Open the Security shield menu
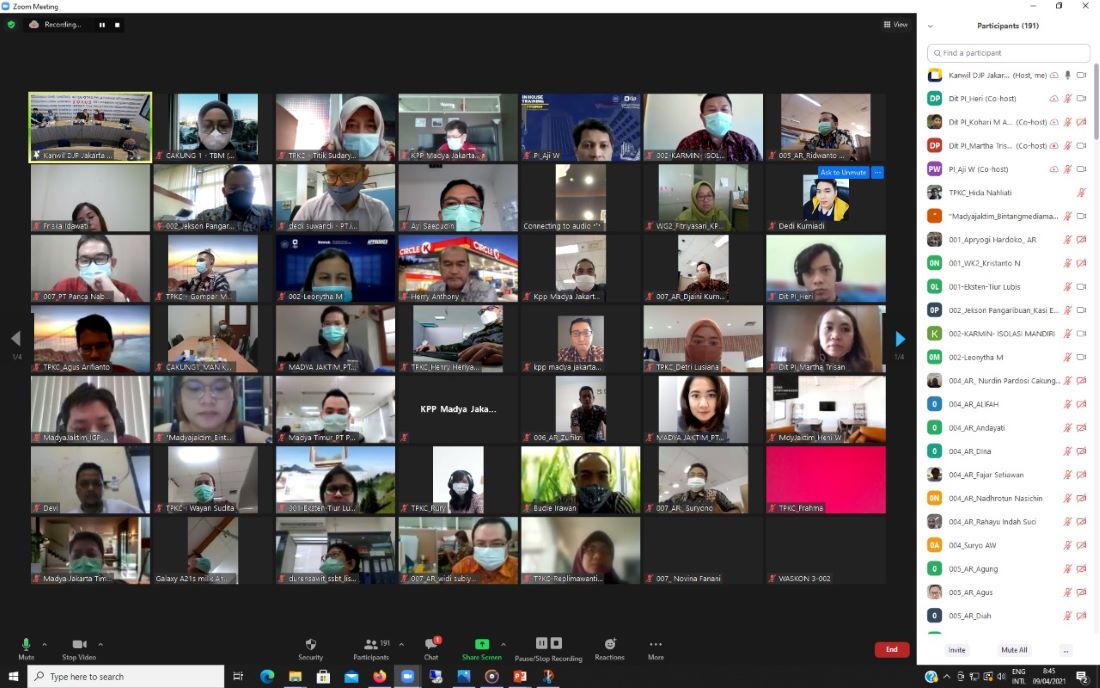 [310, 647]
